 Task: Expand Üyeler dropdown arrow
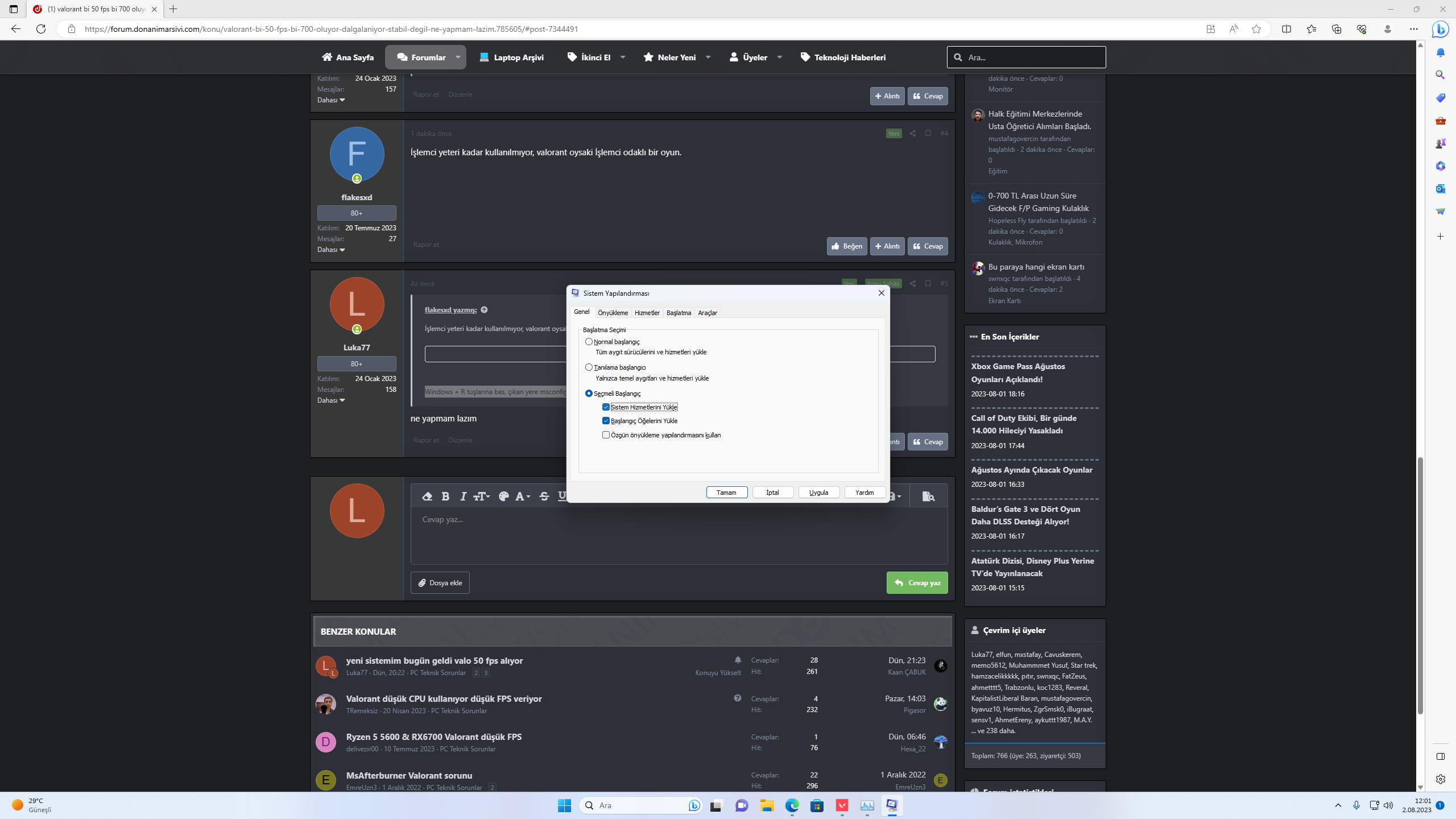[780, 57]
